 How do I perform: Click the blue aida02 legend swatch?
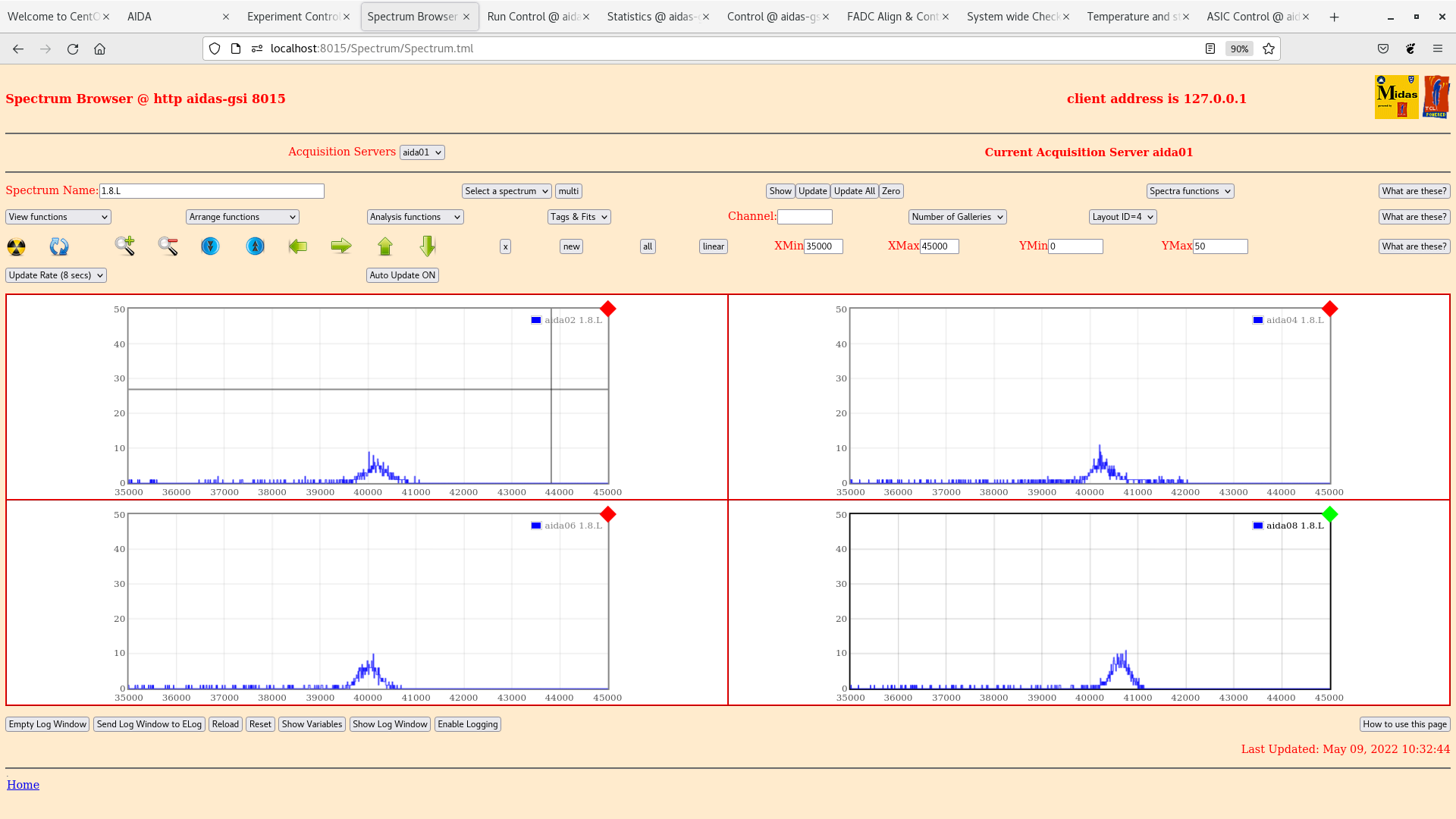pos(536,320)
